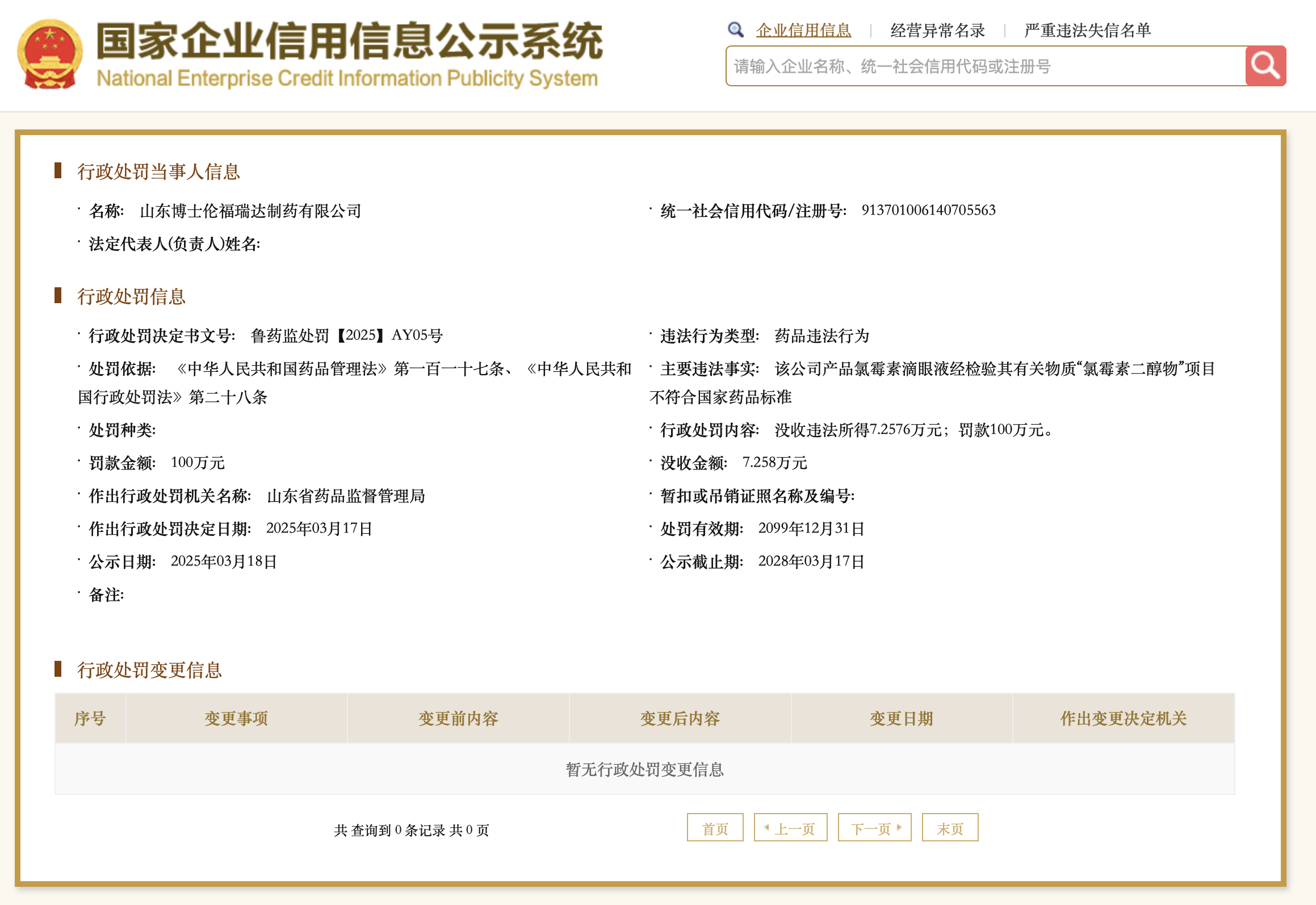
Task: Click the red search magnifier button
Action: [x=1265, y=66]
